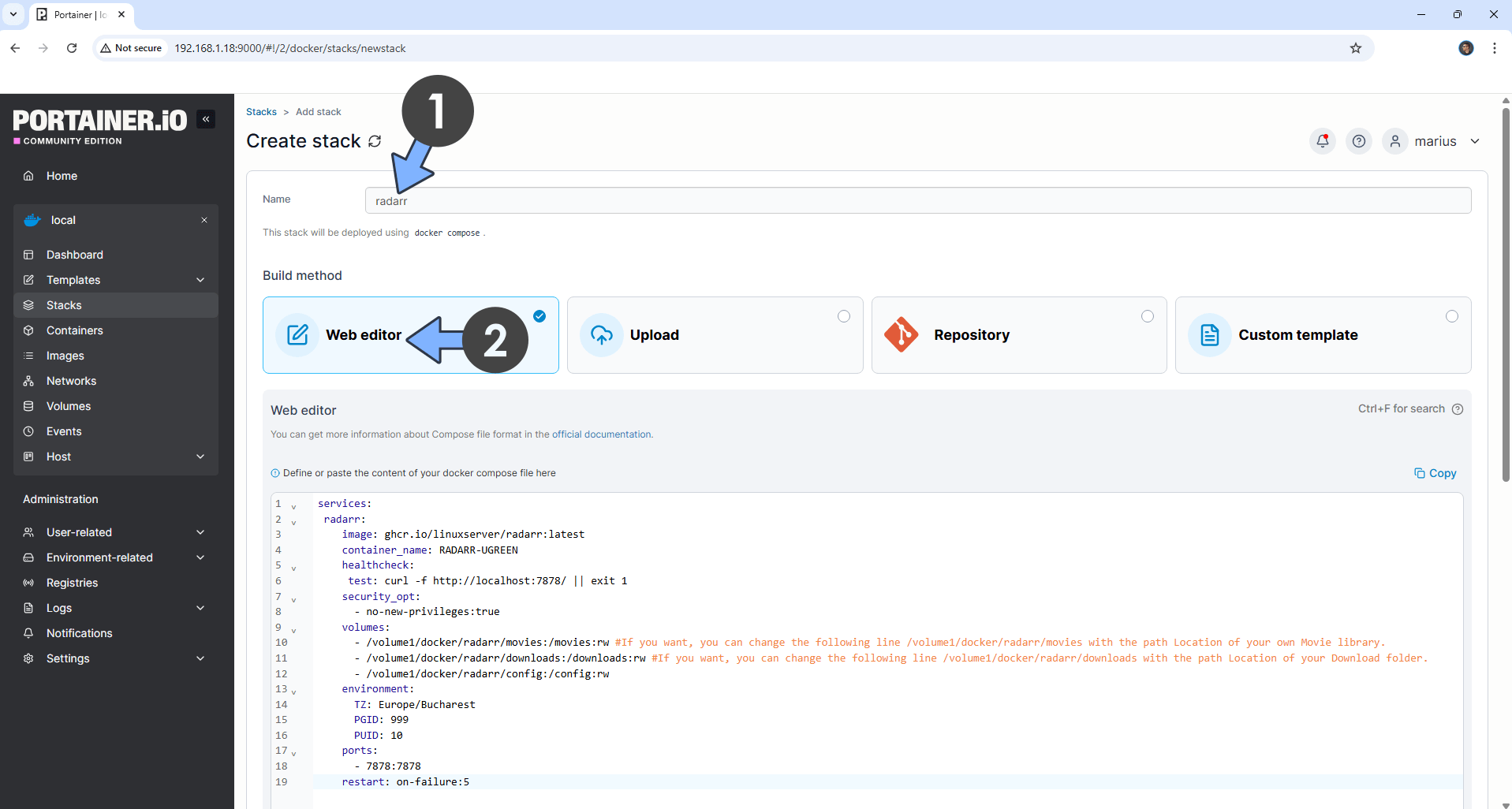Screen dimensions: 1512x809
Task: Open the Volumes section in sidebar
Action: pos(68,406)
